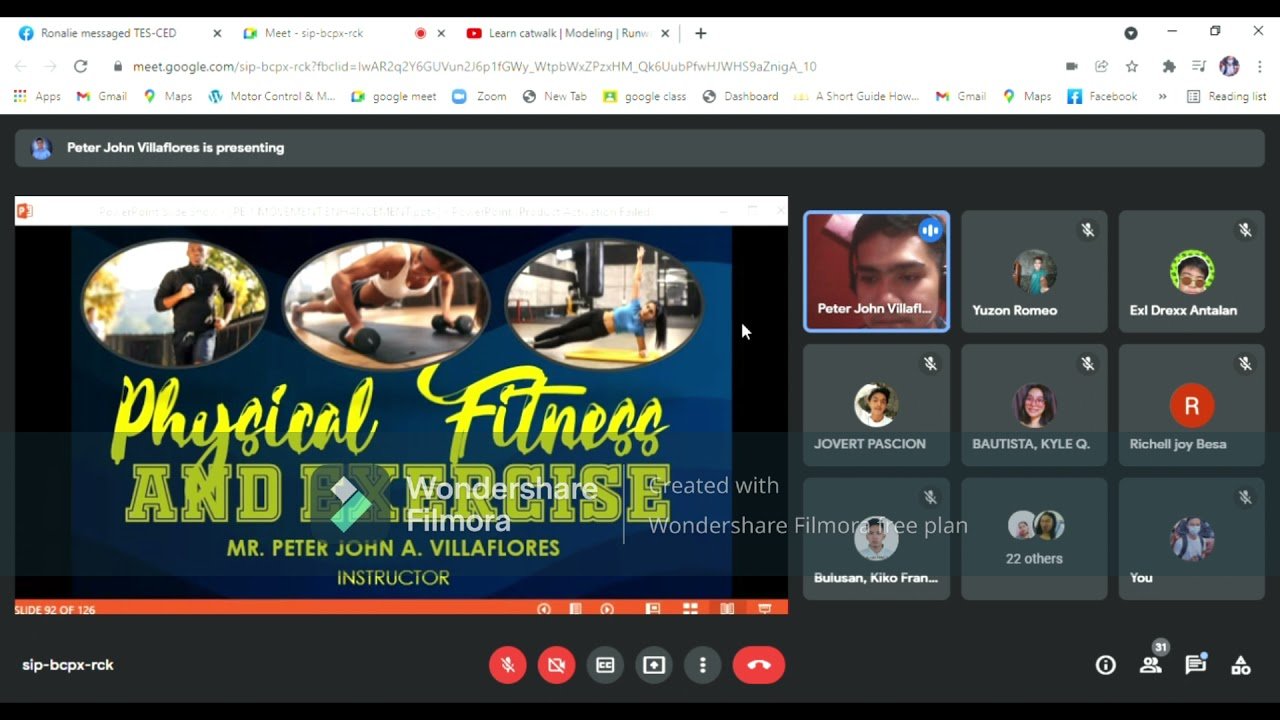Open the Extensions puzzle icon
The image size is (1280, 720).
1168,66
